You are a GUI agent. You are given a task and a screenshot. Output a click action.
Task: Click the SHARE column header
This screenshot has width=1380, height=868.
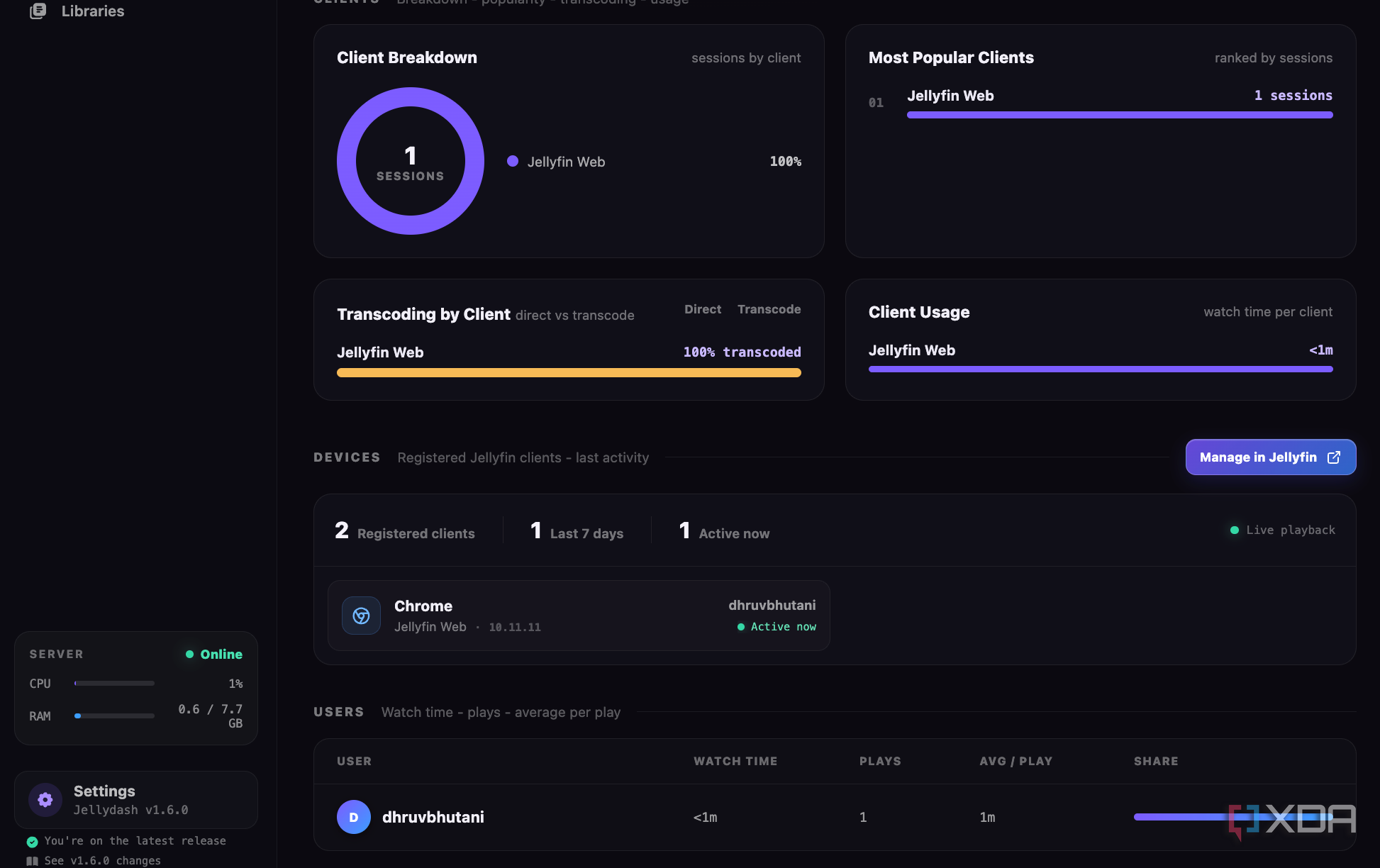coord(1156,761)
